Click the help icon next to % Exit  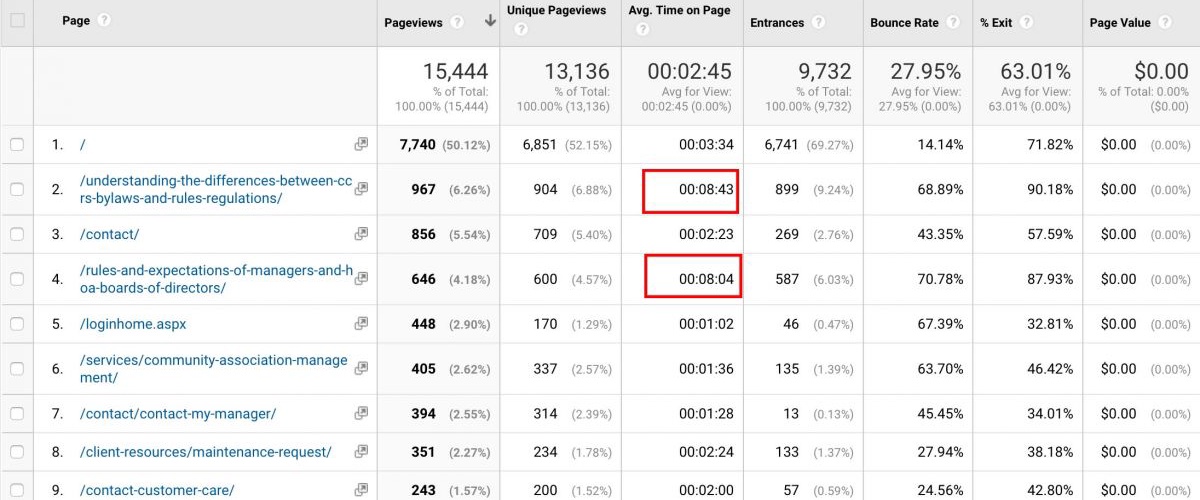(x=1027, y=22)
